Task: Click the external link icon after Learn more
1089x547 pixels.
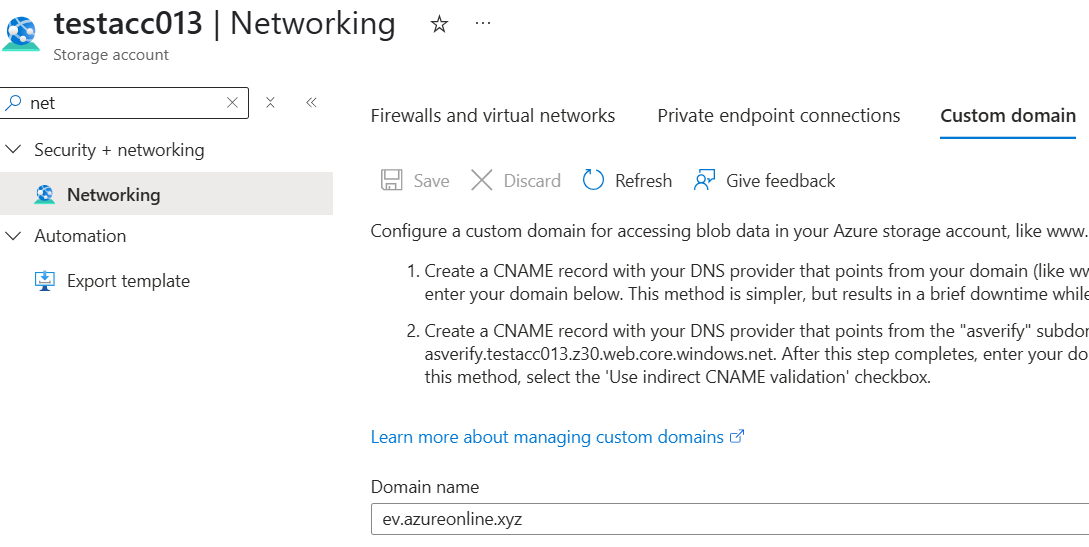Action: click(x=737, y=437)
